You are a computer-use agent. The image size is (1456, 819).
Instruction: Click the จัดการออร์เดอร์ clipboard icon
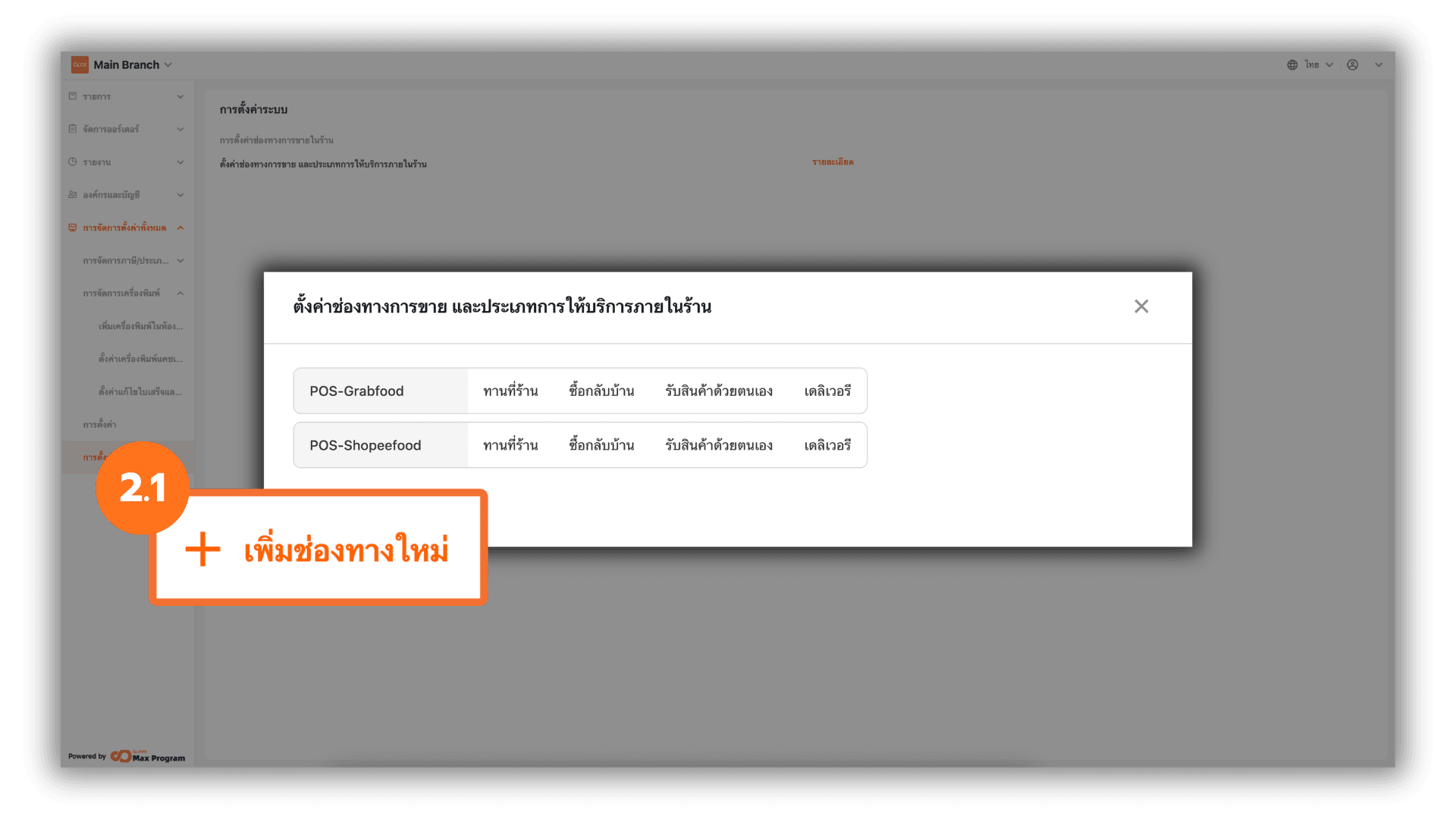tap(73, 129)
